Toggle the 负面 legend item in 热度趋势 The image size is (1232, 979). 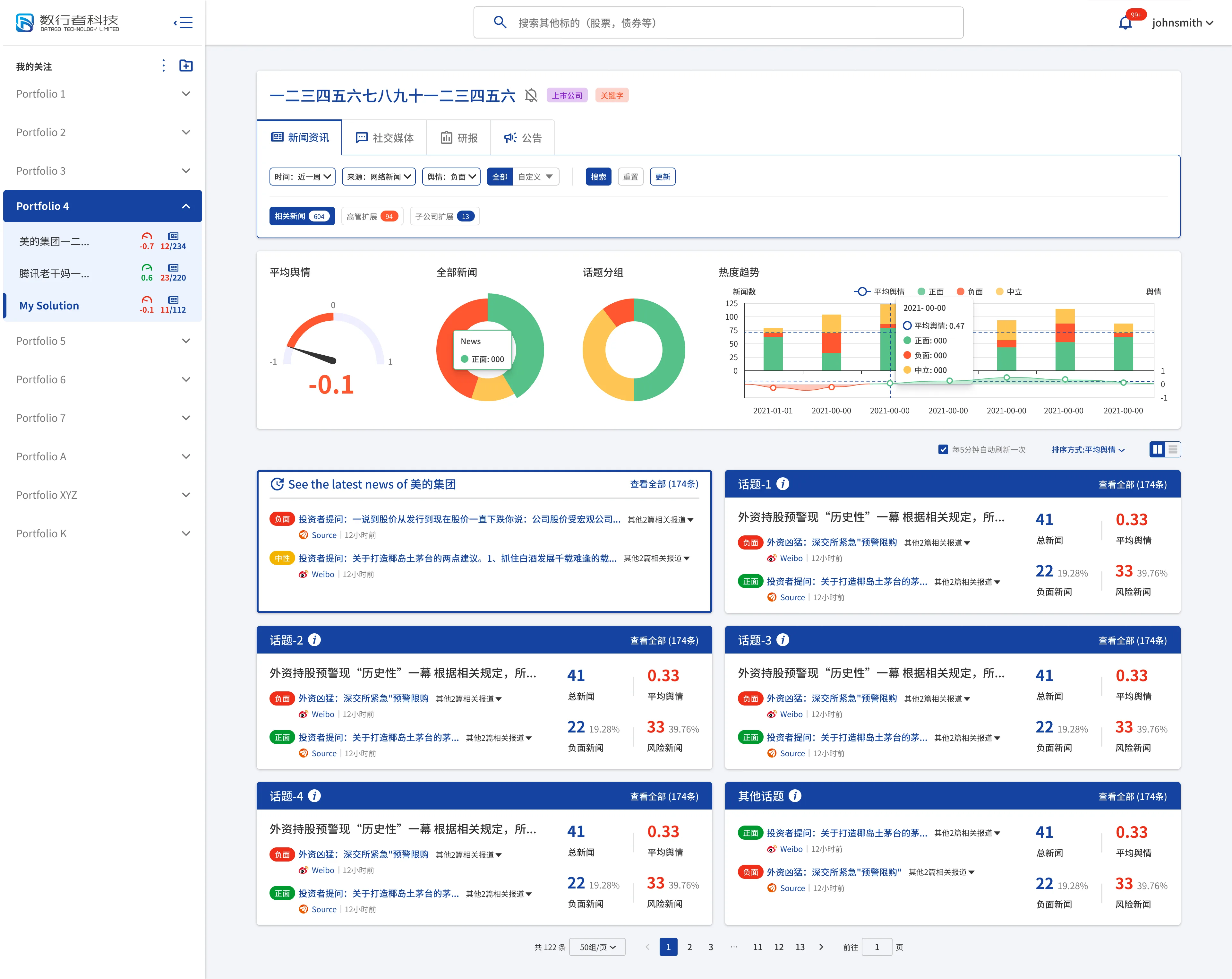tap(970, 292)
